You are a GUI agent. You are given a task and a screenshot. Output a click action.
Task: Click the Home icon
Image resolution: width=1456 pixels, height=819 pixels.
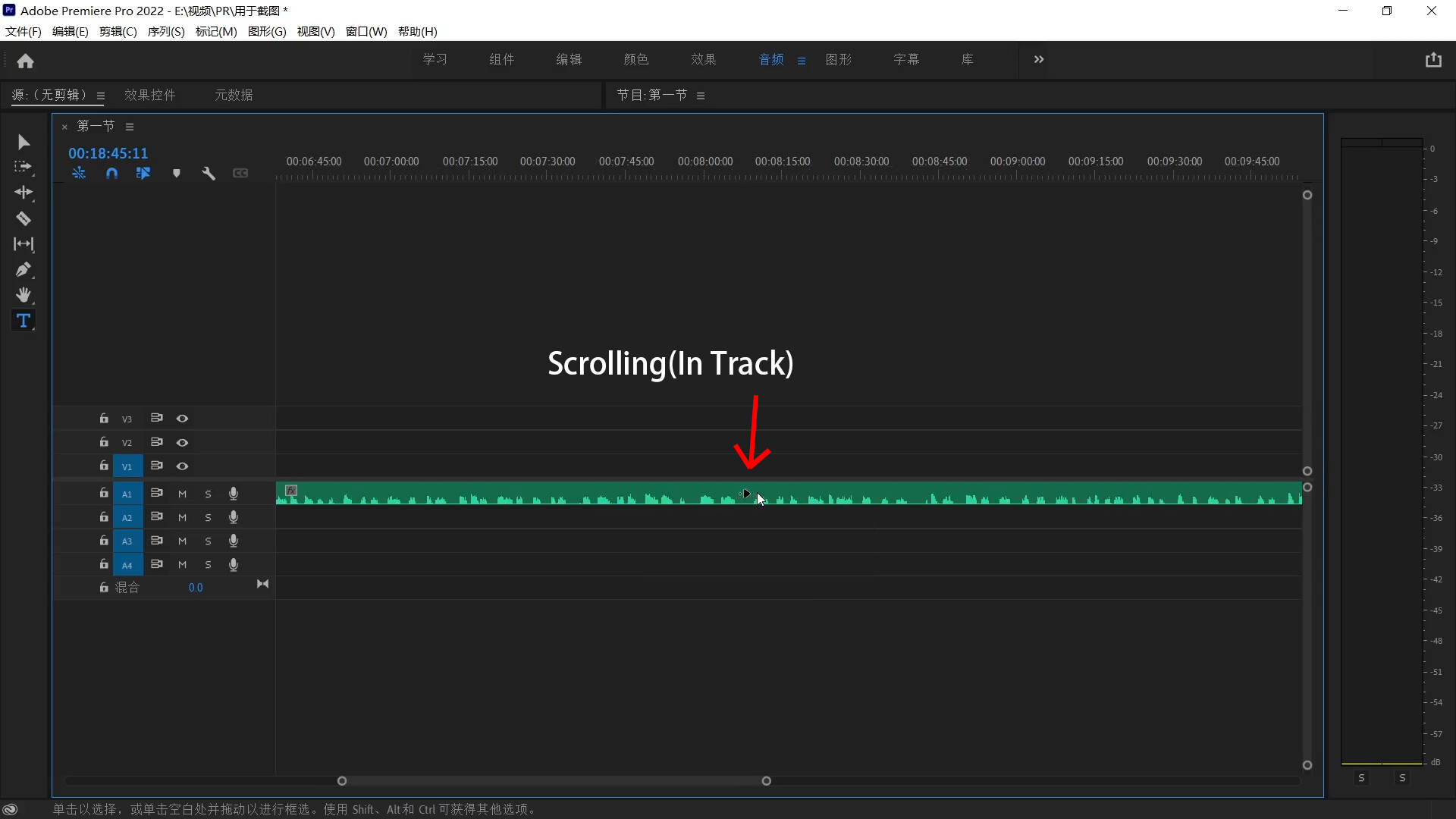pyautogui.click(x=26, y=61)
